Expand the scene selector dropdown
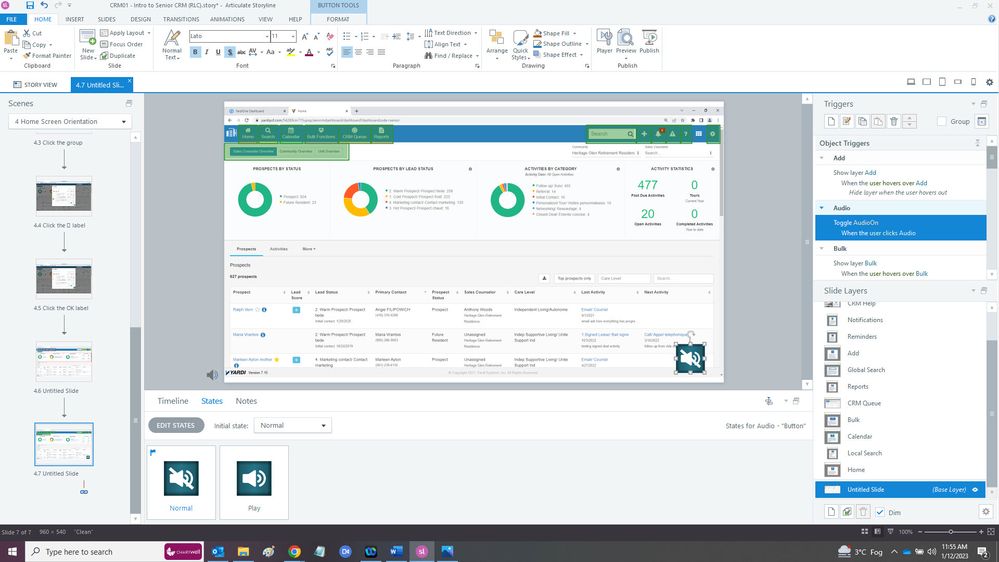 point(70,122)
